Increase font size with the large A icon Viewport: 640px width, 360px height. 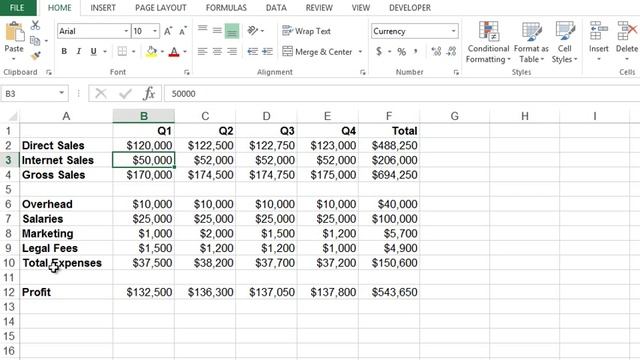pyautogui.click(x=168, y=31)
